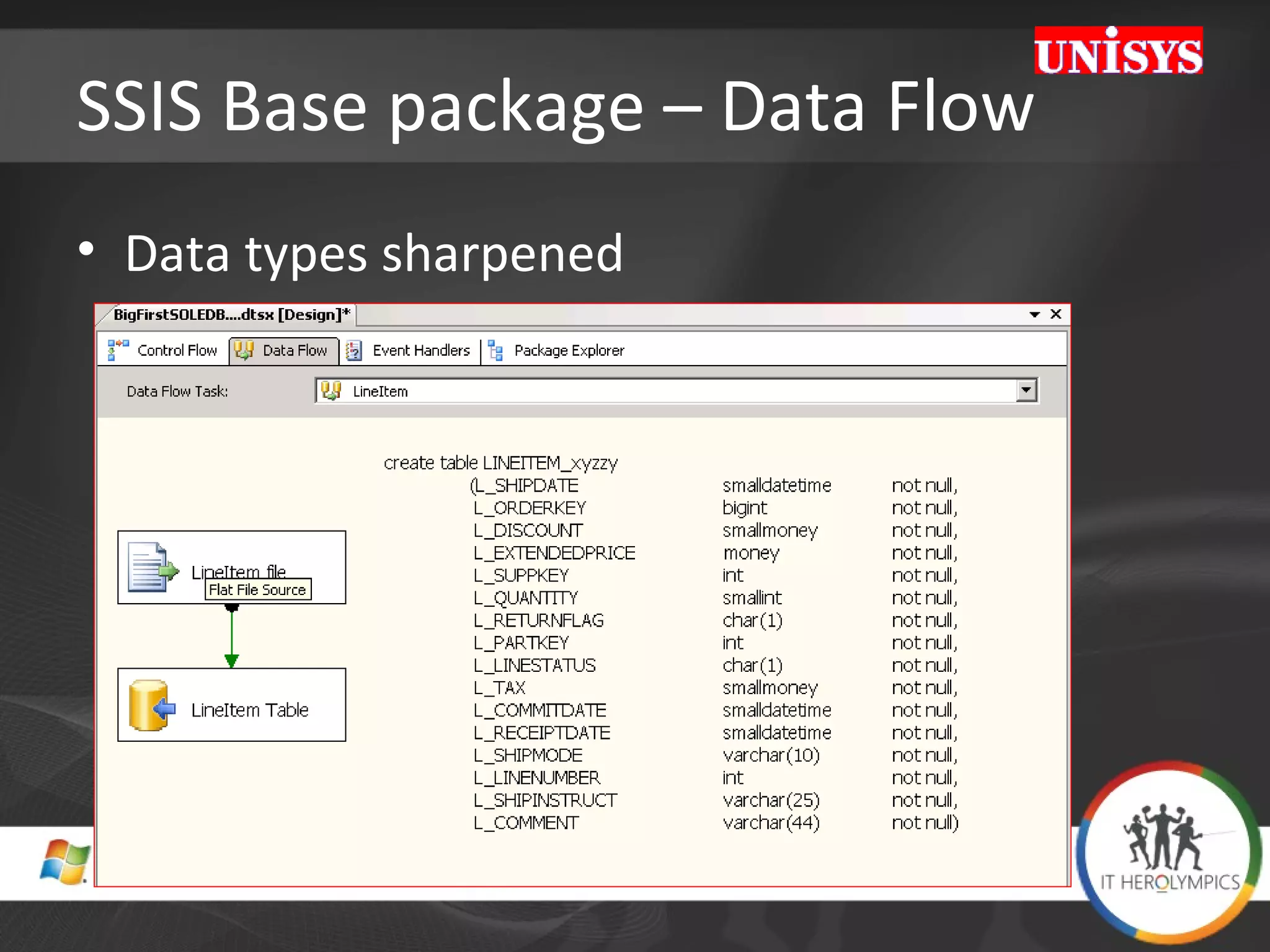Click the L_TAX column text
The height and width of the screenshot is (952, 1270).
click(x=499, y=688)
